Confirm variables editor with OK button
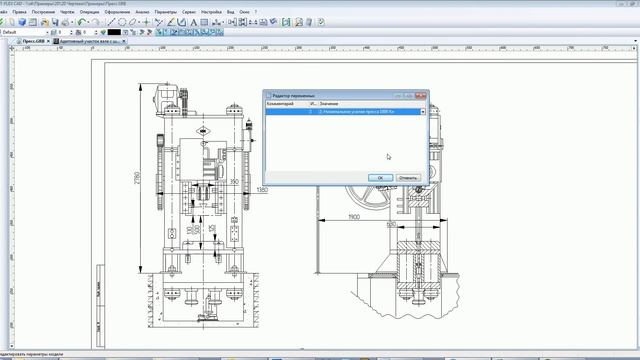Image resolution: width=640 pixels, height=360 pixels. (x=380, y=178)
